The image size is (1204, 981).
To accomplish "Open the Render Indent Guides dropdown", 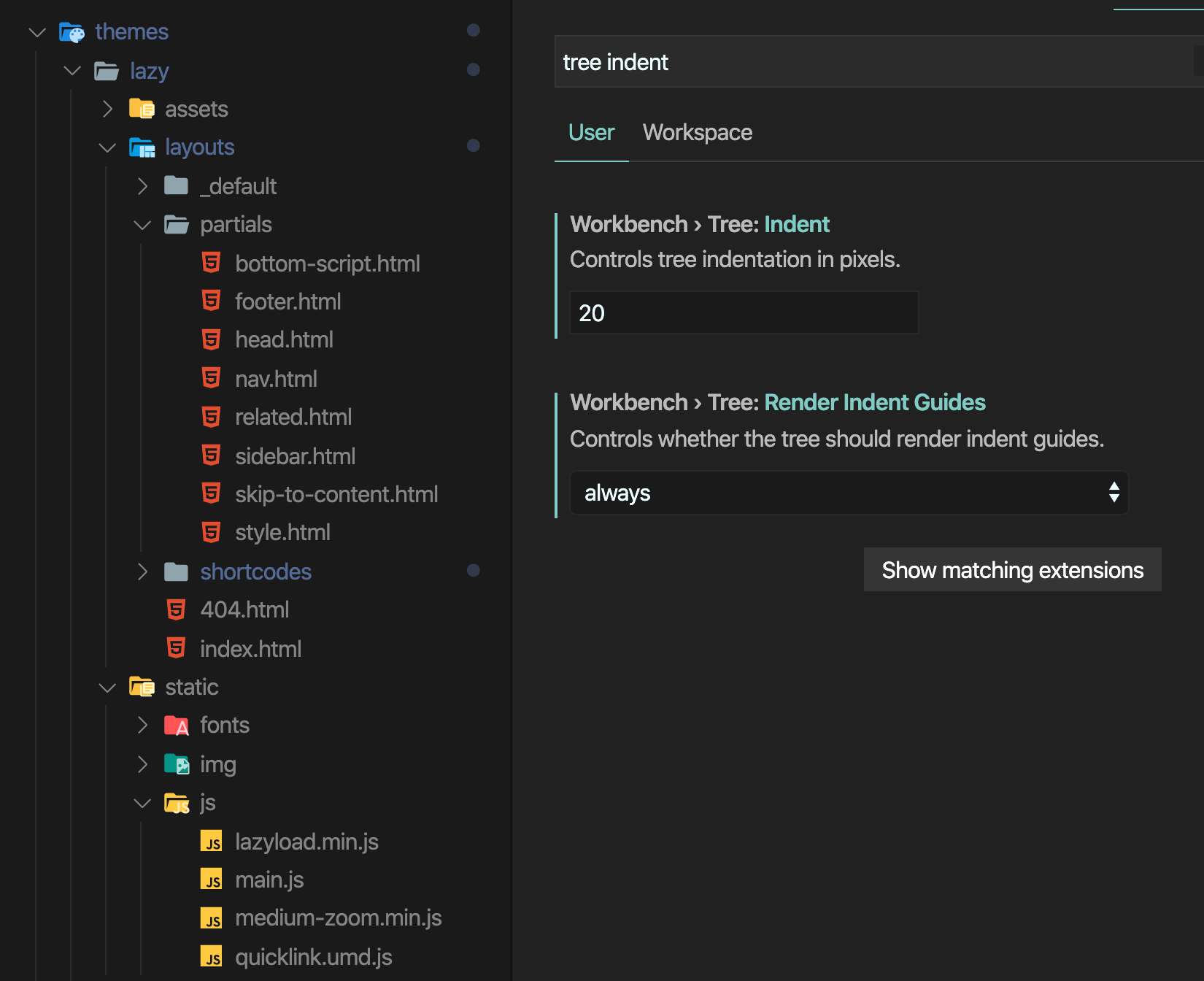I will coord(849,493).
